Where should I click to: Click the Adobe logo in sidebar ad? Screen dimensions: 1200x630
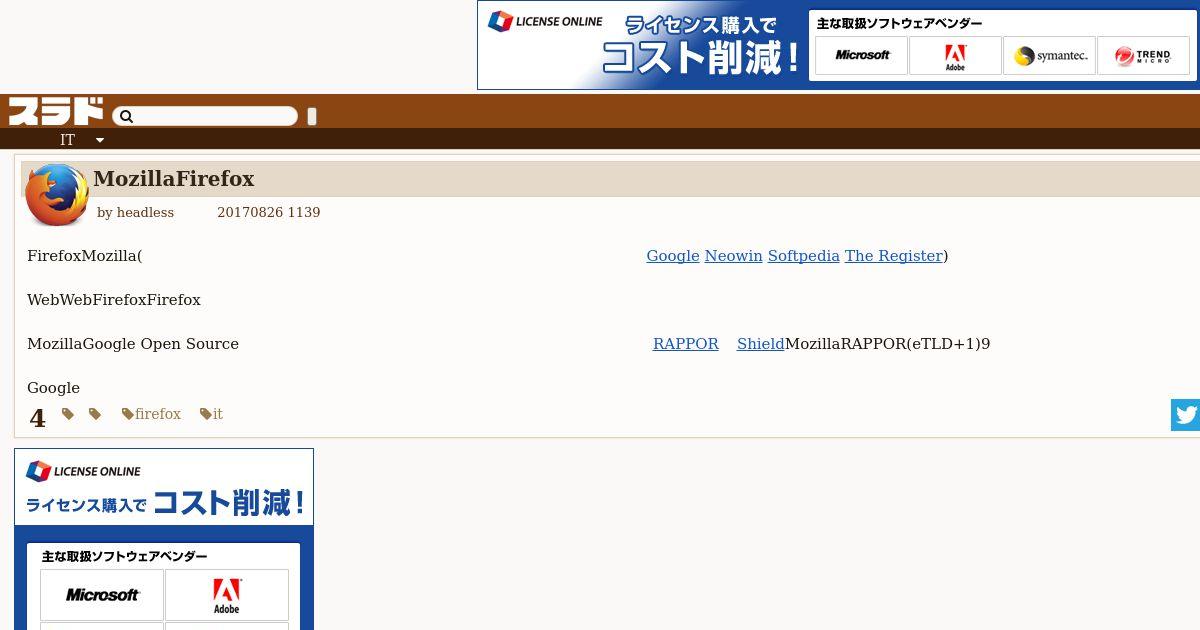tap(227, 595)
